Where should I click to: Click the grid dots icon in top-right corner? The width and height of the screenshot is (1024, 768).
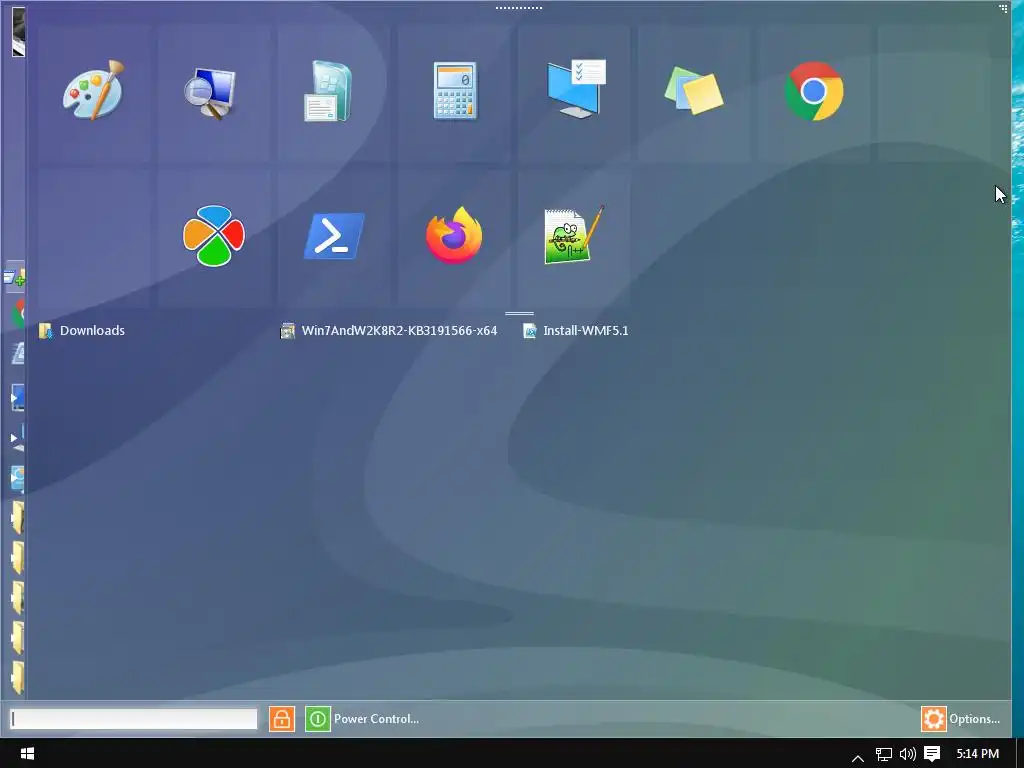coord(1003,8)
